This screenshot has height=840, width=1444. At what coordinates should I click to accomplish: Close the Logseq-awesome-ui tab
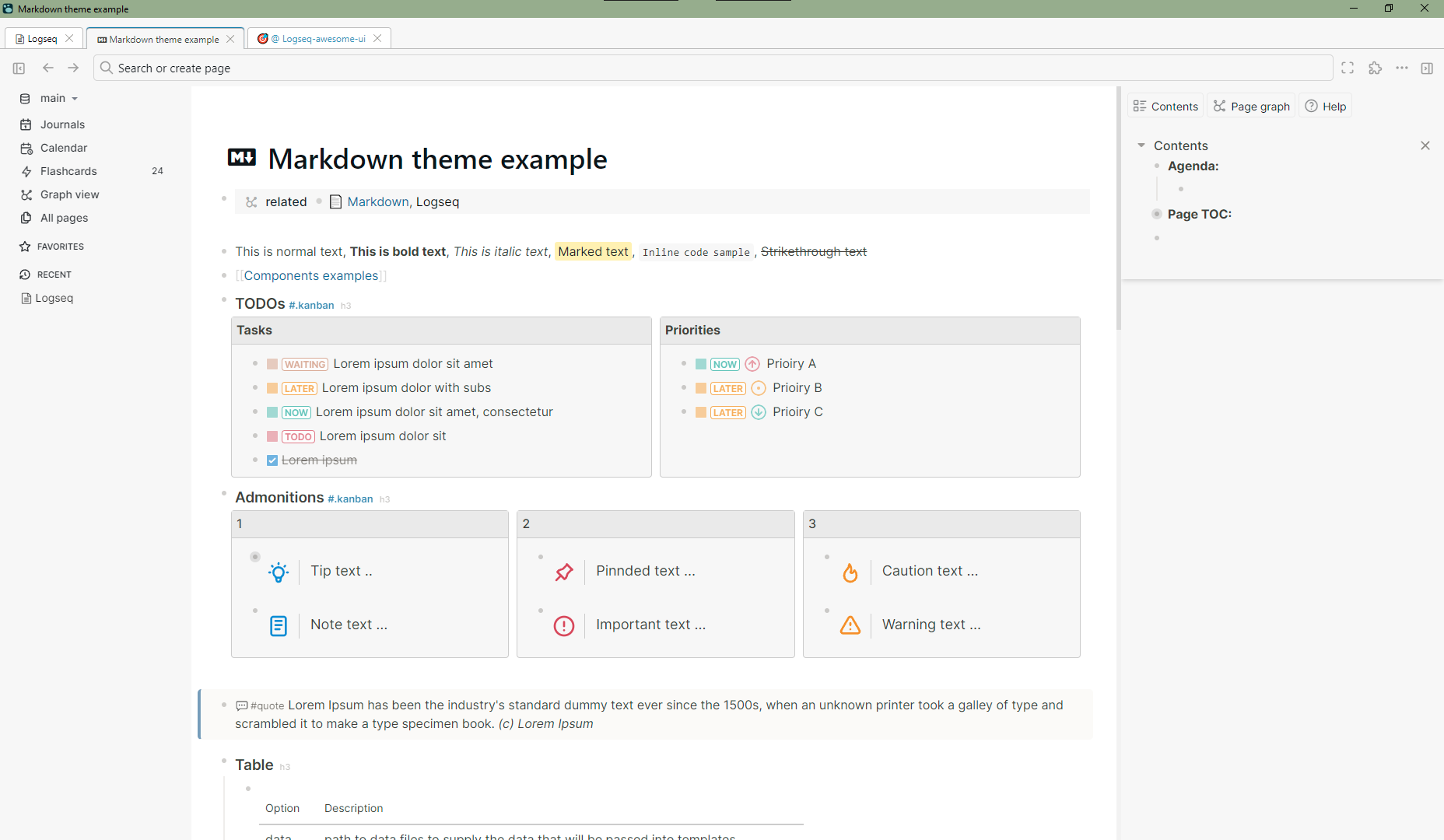tap(377, 38)
